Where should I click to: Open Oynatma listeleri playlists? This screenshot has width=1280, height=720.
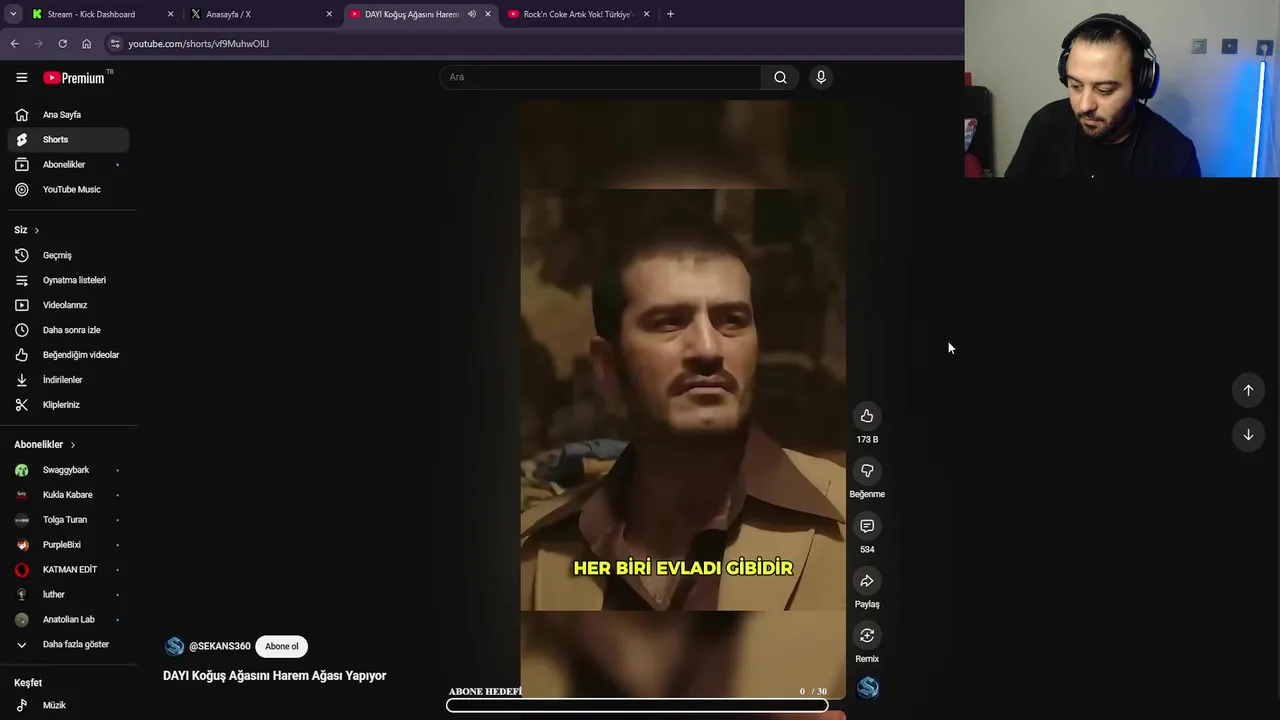[x=68, y=280]
